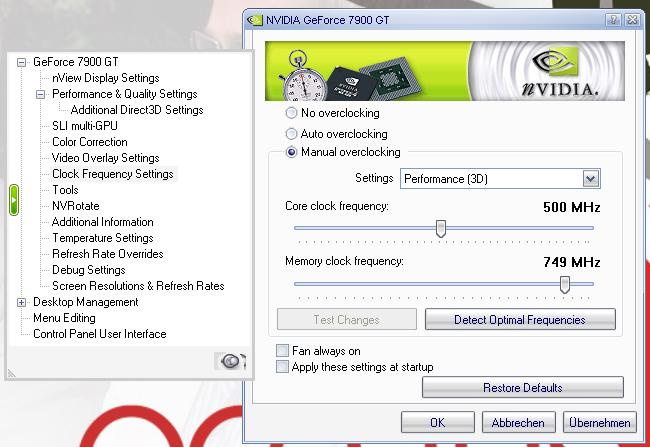This screenshot has height=447, width=650.
Task: Open SLI multi-GPU settings
Action: tap(85, 126)
